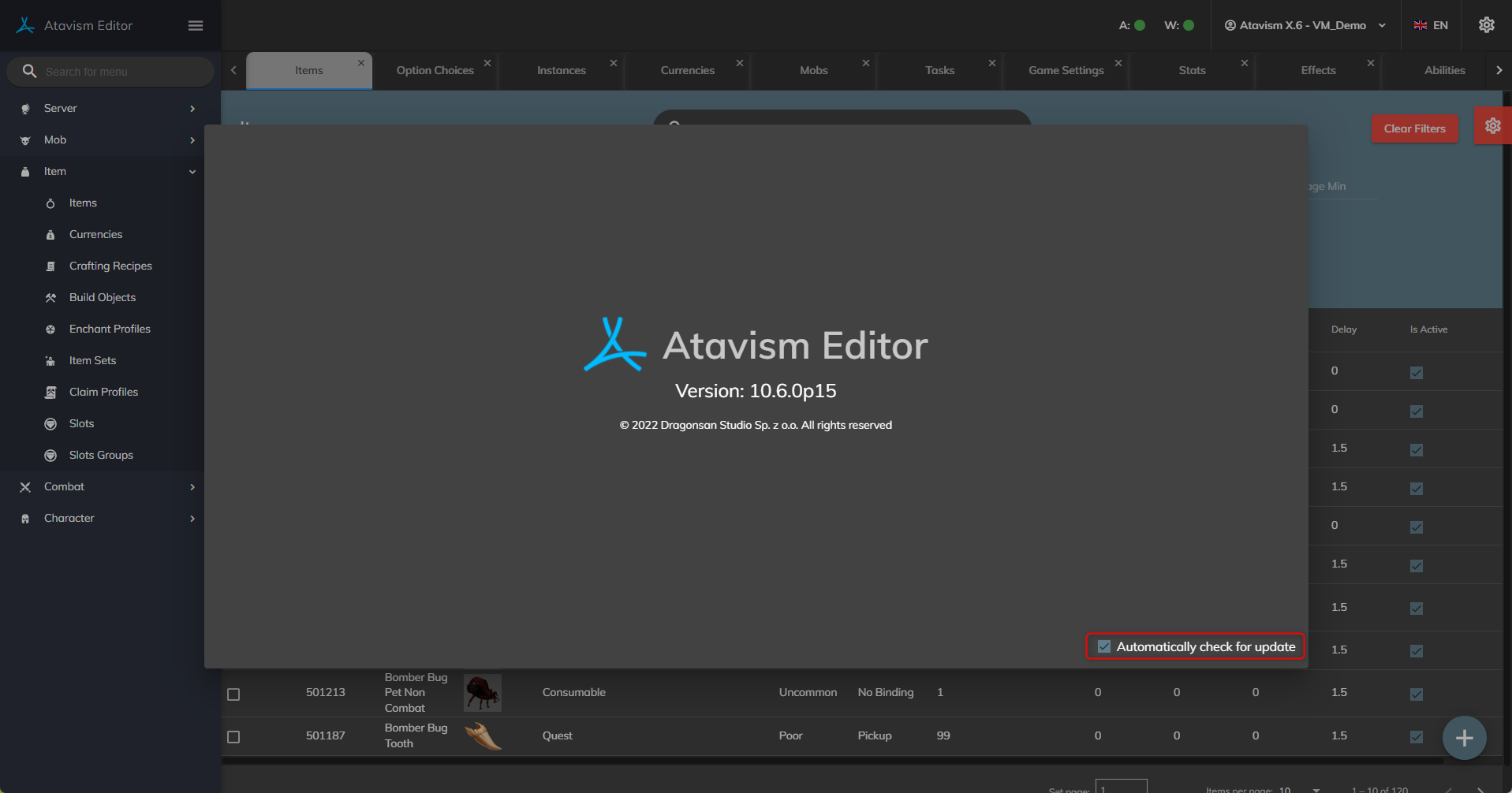Click the Bomber Bug Tooth item thumbnail
Viewport: 1512px width, 793px height.
click(483, 736)
